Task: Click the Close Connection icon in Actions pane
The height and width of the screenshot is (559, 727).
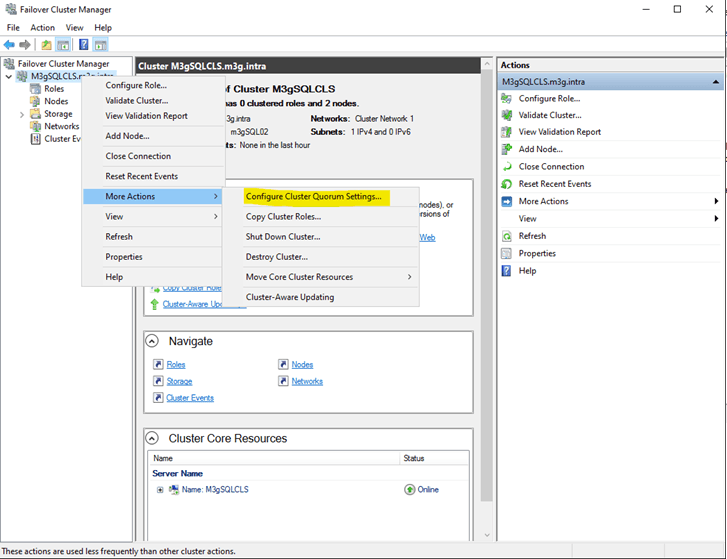Action: click(x=506, y=166)
